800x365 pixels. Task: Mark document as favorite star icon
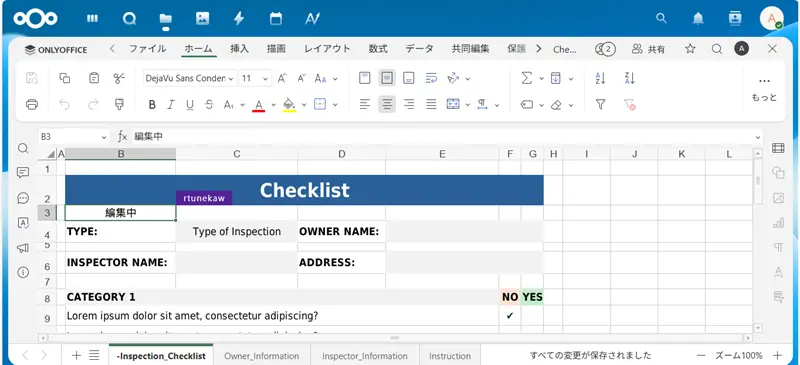(690, 49)
